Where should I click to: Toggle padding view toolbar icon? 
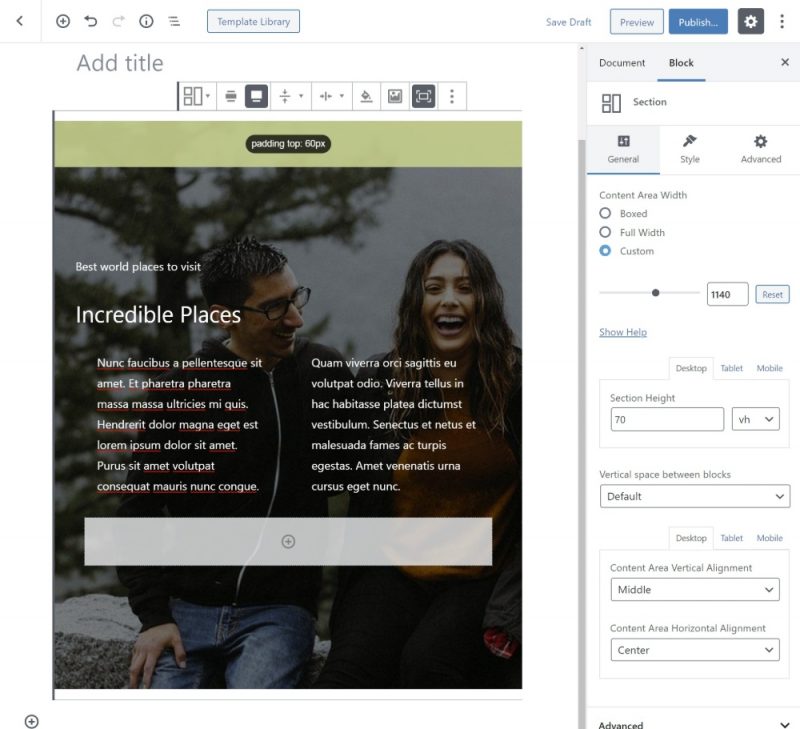pos(423,96)
